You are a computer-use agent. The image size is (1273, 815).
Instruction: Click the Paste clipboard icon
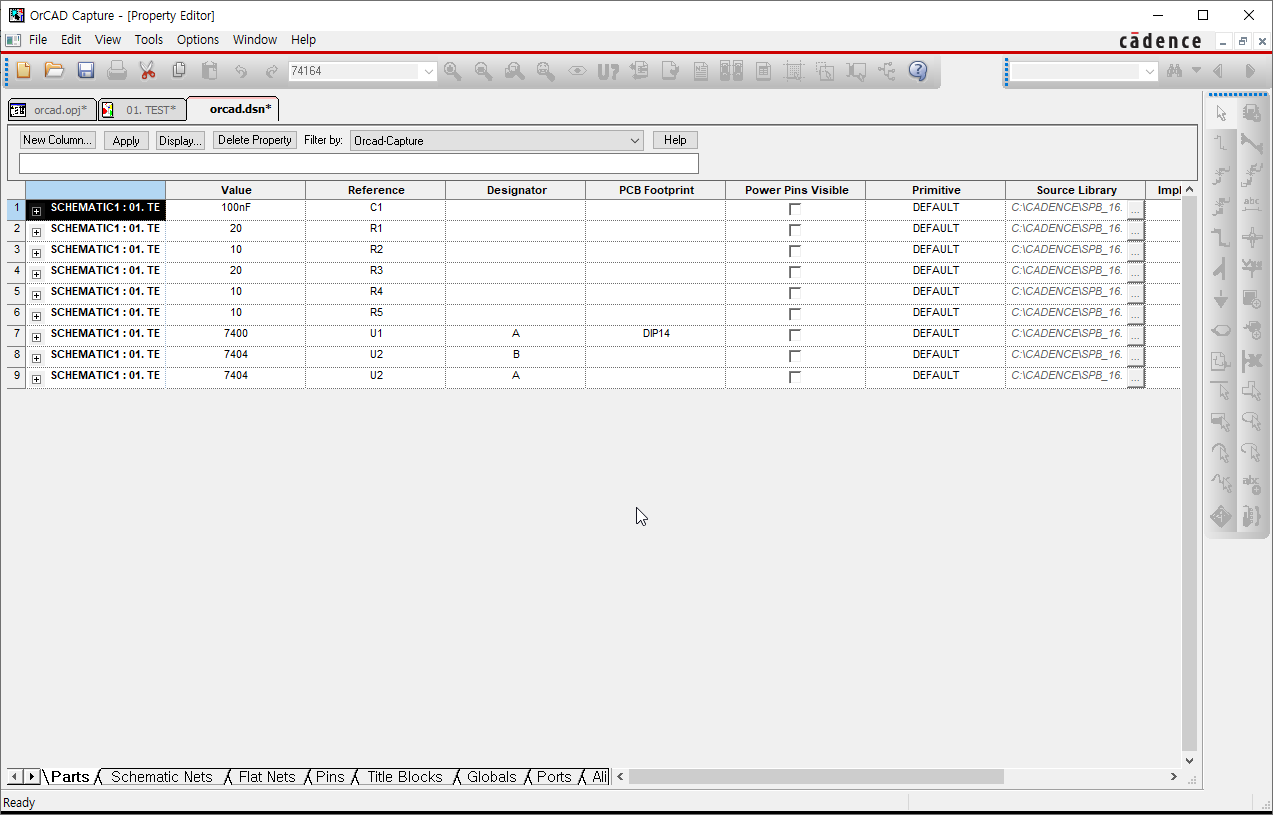[x=210, y=71]
